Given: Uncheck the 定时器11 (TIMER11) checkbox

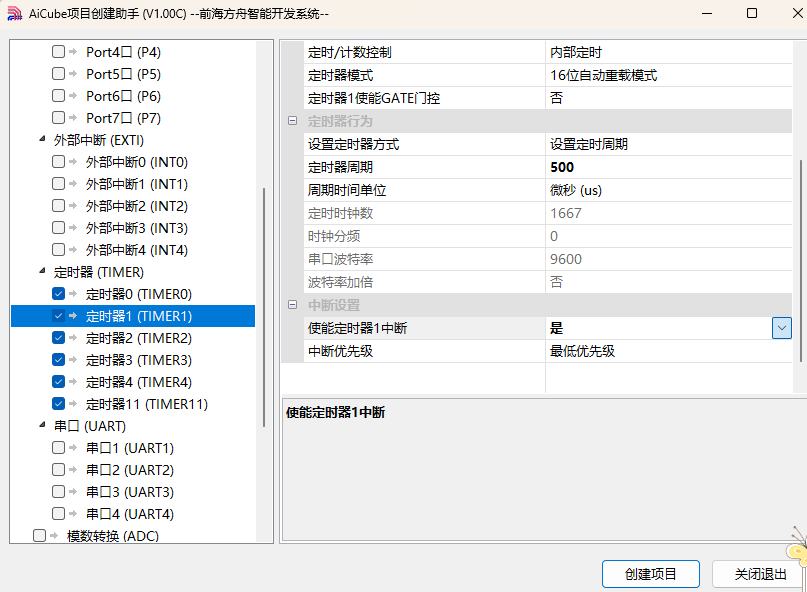Looking at the screenshot, I should (x=58, y=404).
